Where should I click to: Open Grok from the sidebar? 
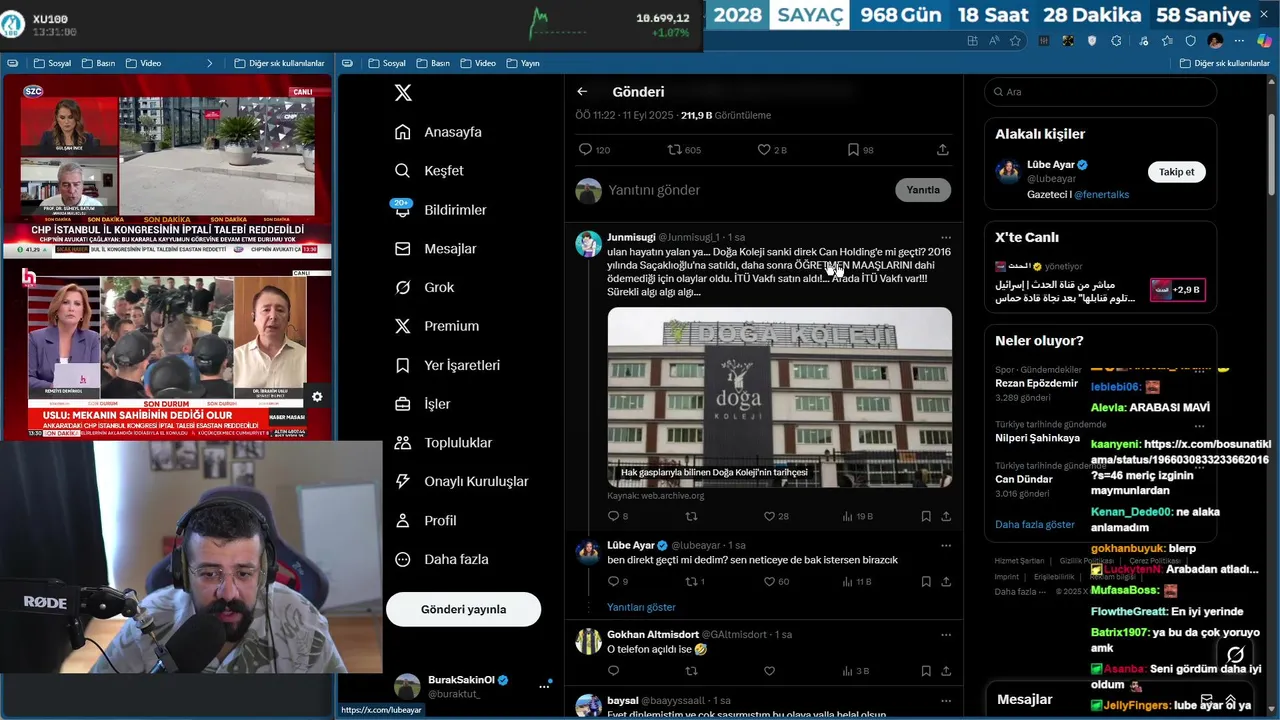(x=426, y=287)
